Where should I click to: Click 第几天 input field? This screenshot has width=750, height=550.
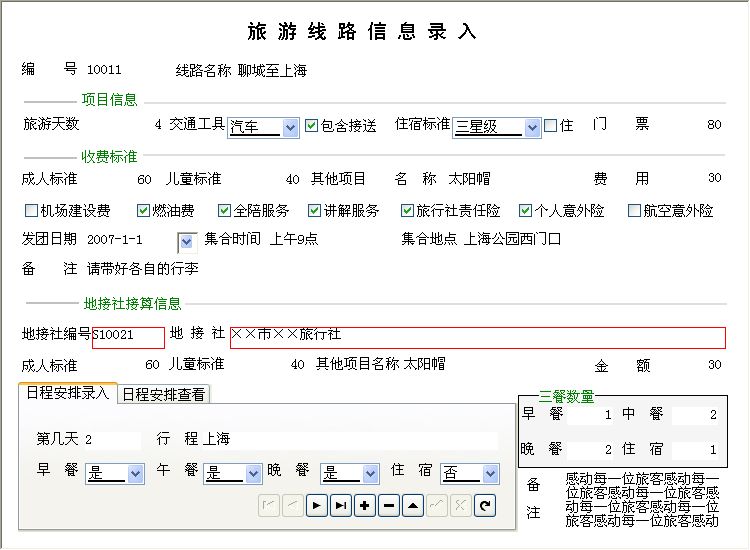tap(112, 440)
